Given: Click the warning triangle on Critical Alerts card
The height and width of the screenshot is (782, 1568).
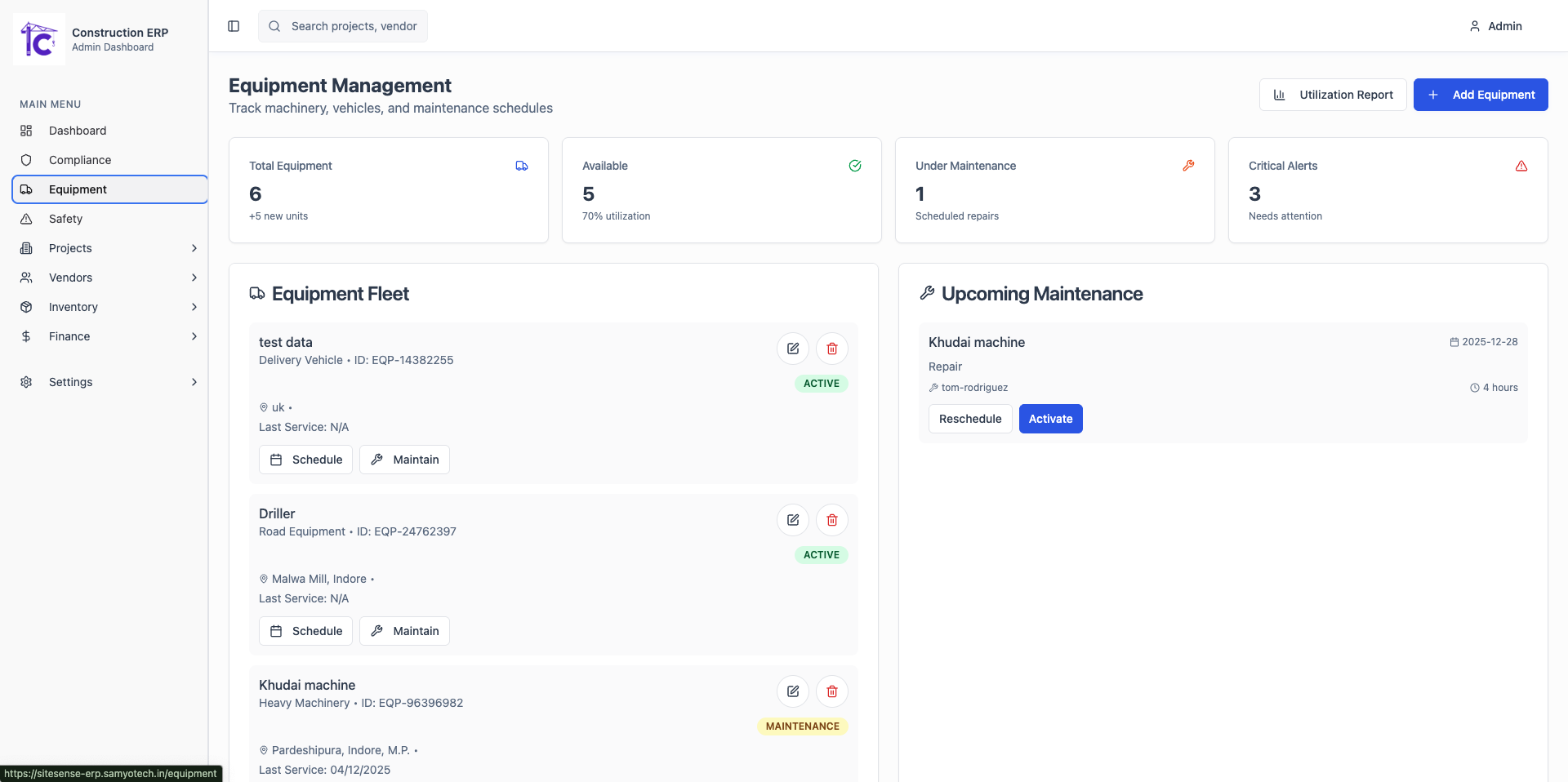Looking at the screenshot, I should click(1521, 166).
